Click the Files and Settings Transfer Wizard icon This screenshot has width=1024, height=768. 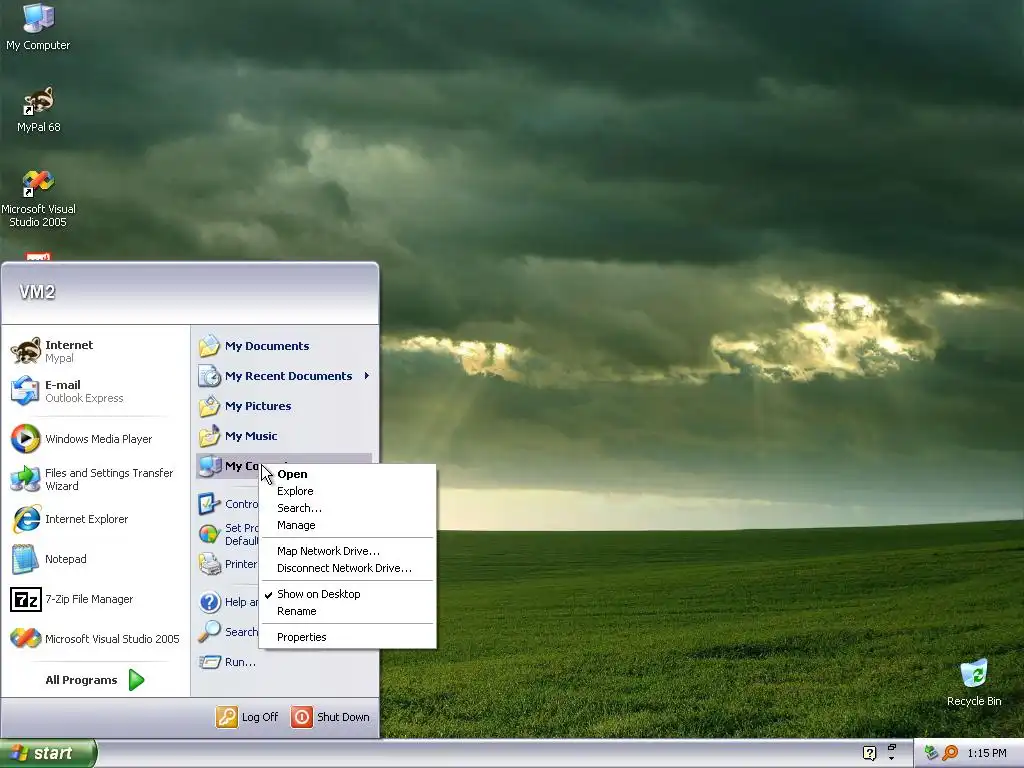(x=25, y=479)
